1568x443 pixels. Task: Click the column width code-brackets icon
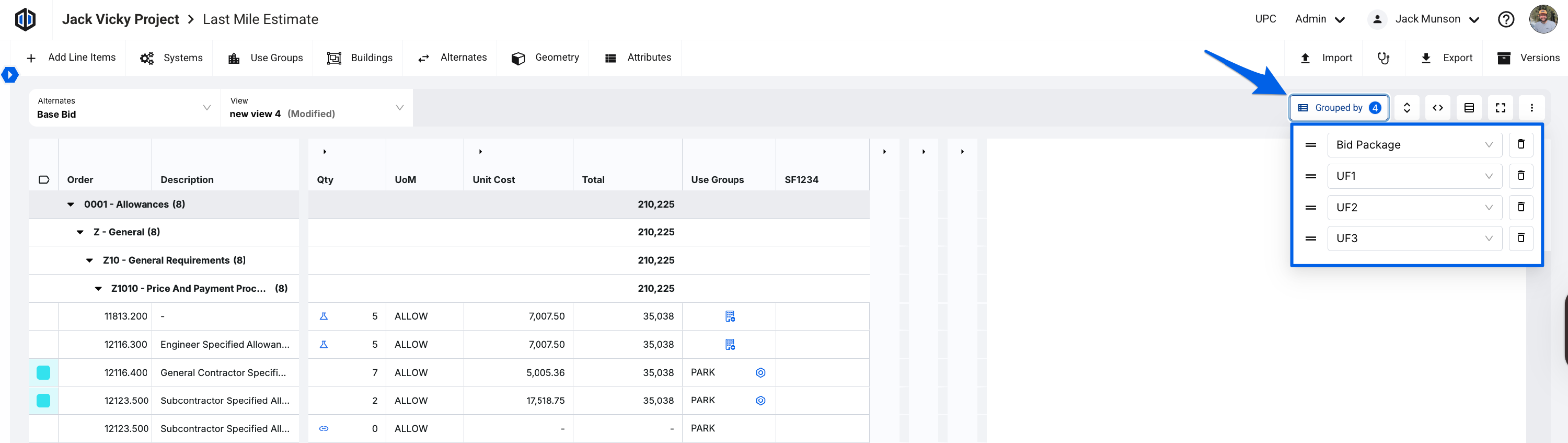click(x=1438, y=108)
